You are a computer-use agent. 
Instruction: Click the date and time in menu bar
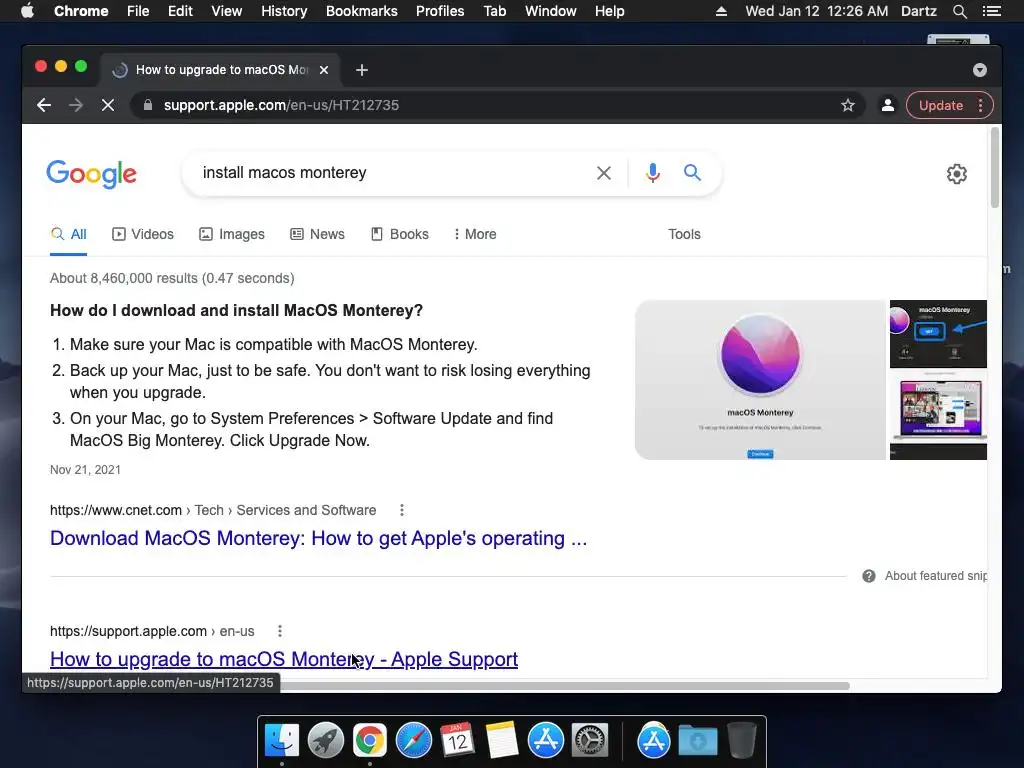click(816, 11)
